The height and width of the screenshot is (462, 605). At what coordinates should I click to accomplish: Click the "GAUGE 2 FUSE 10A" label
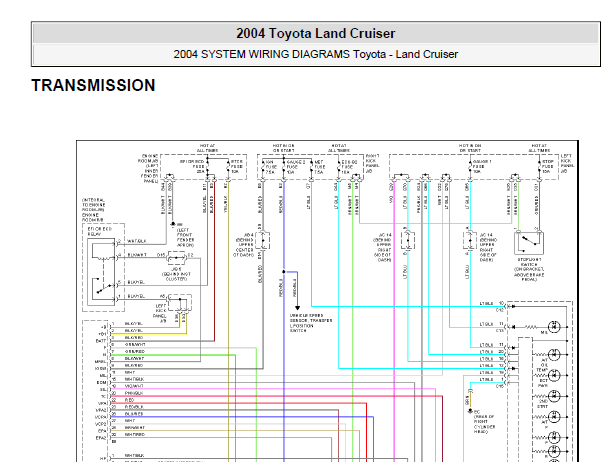[x=296, y=167]
